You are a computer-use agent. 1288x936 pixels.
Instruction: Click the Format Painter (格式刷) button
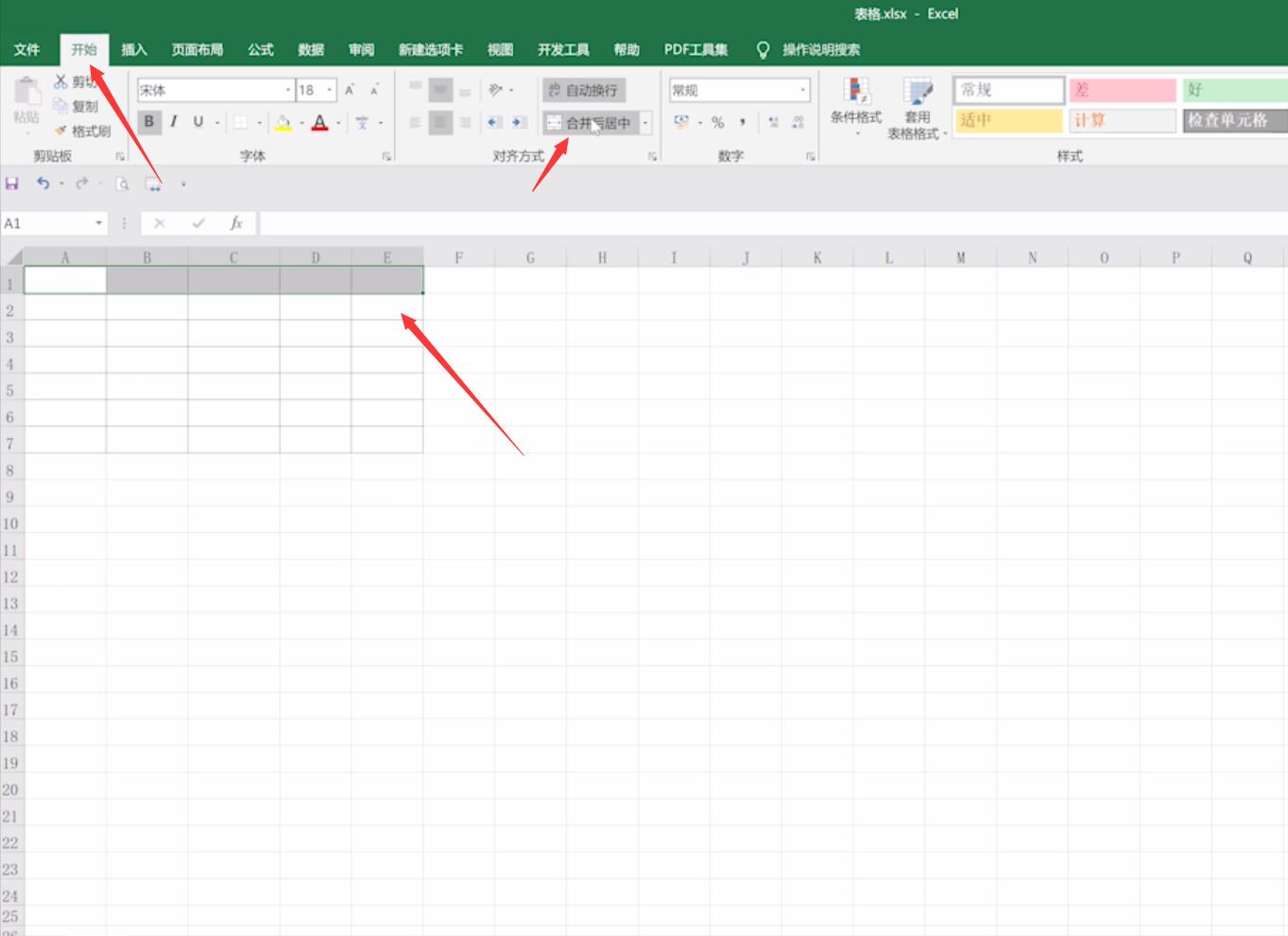(82, 131)
